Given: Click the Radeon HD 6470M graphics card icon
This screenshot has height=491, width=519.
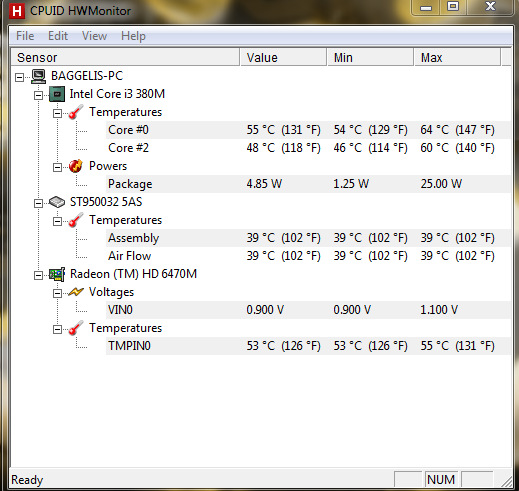Looking at the screenshot, I should 57,274.
